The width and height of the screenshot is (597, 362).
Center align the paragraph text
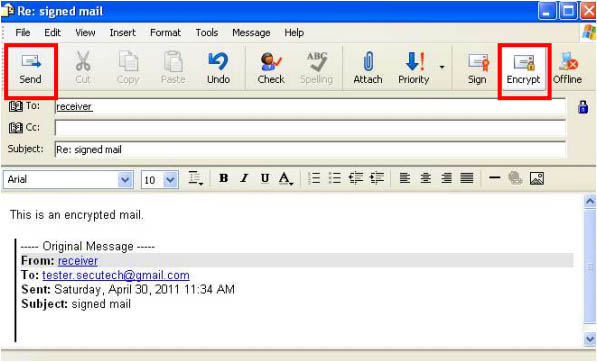click(426, 178)
